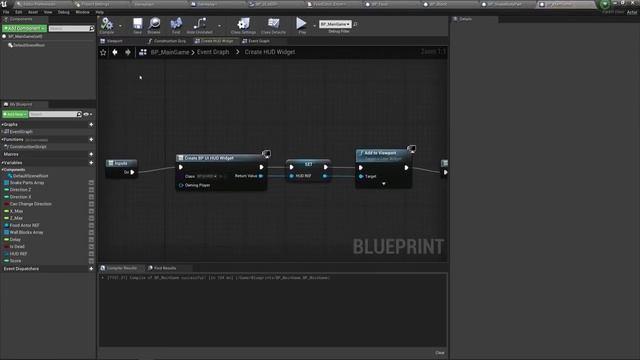640x360 pixels.
Task: Click the Return Value output pin
Action: (261, 176)
